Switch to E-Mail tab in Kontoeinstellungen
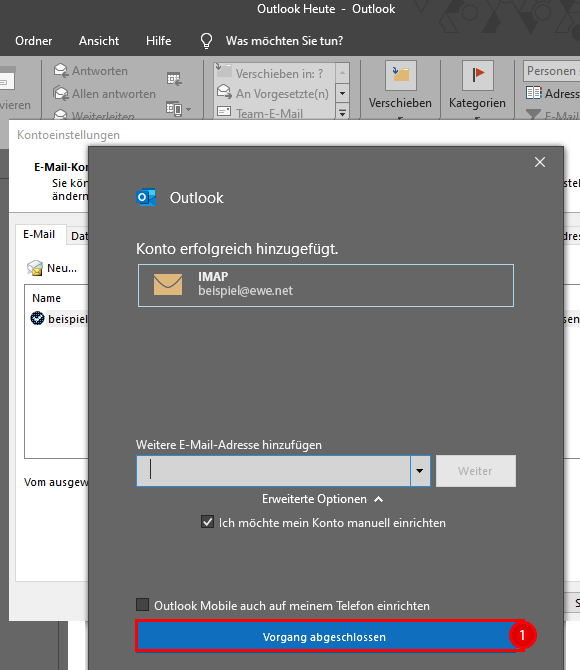Image resolution: width=580 pixels, height=670 pixels. (39, 234)
